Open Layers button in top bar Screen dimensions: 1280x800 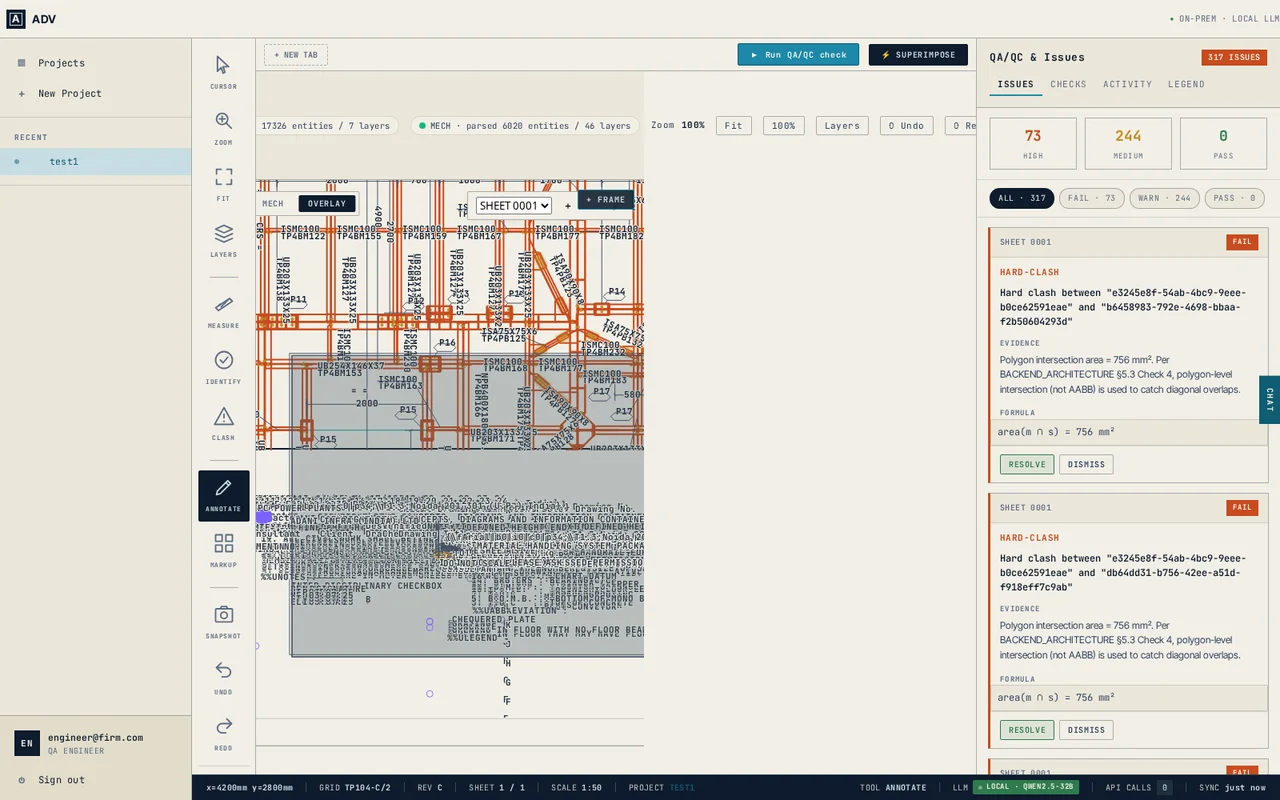coord(842,126)
